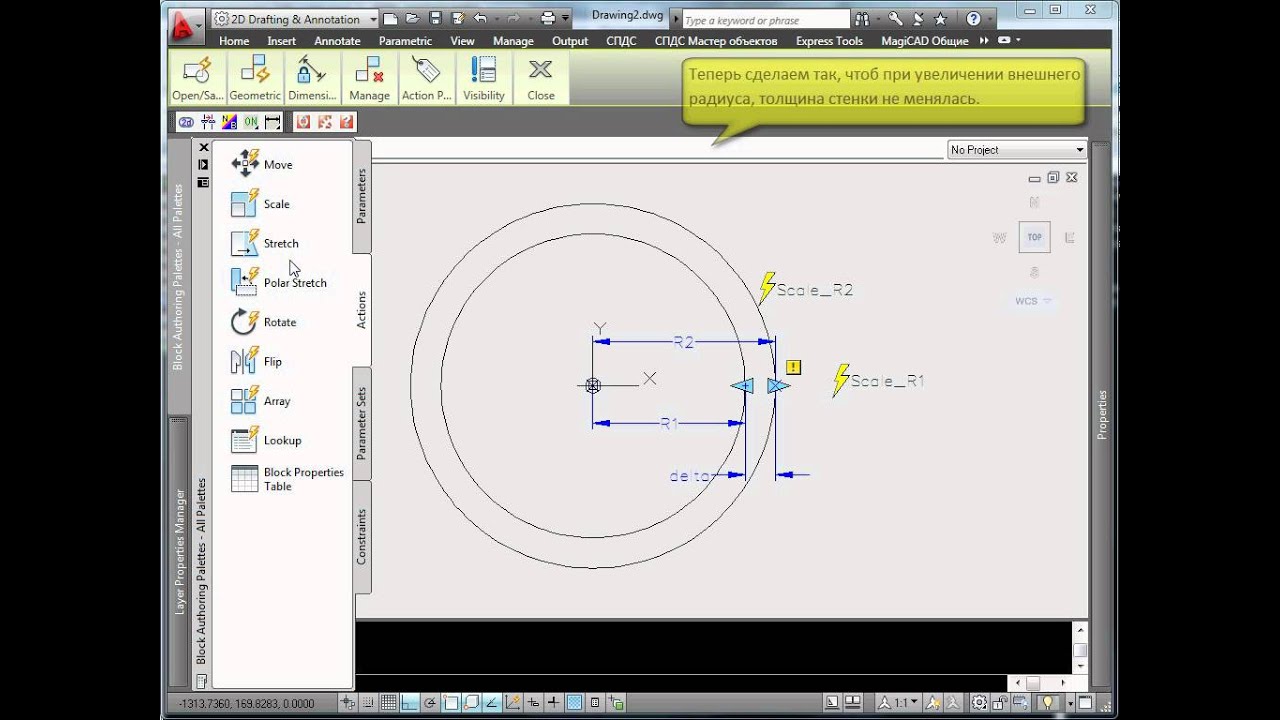Select the Stretch action

[x=265, y=243]
